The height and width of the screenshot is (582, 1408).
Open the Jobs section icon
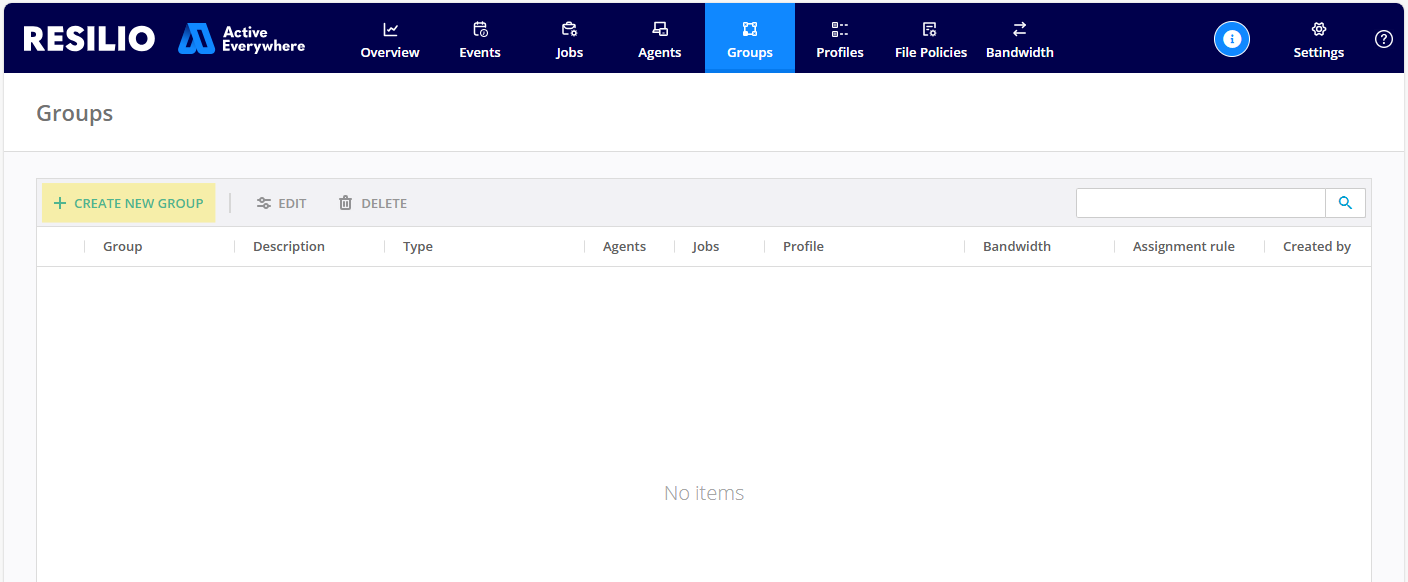pos(569,30)
